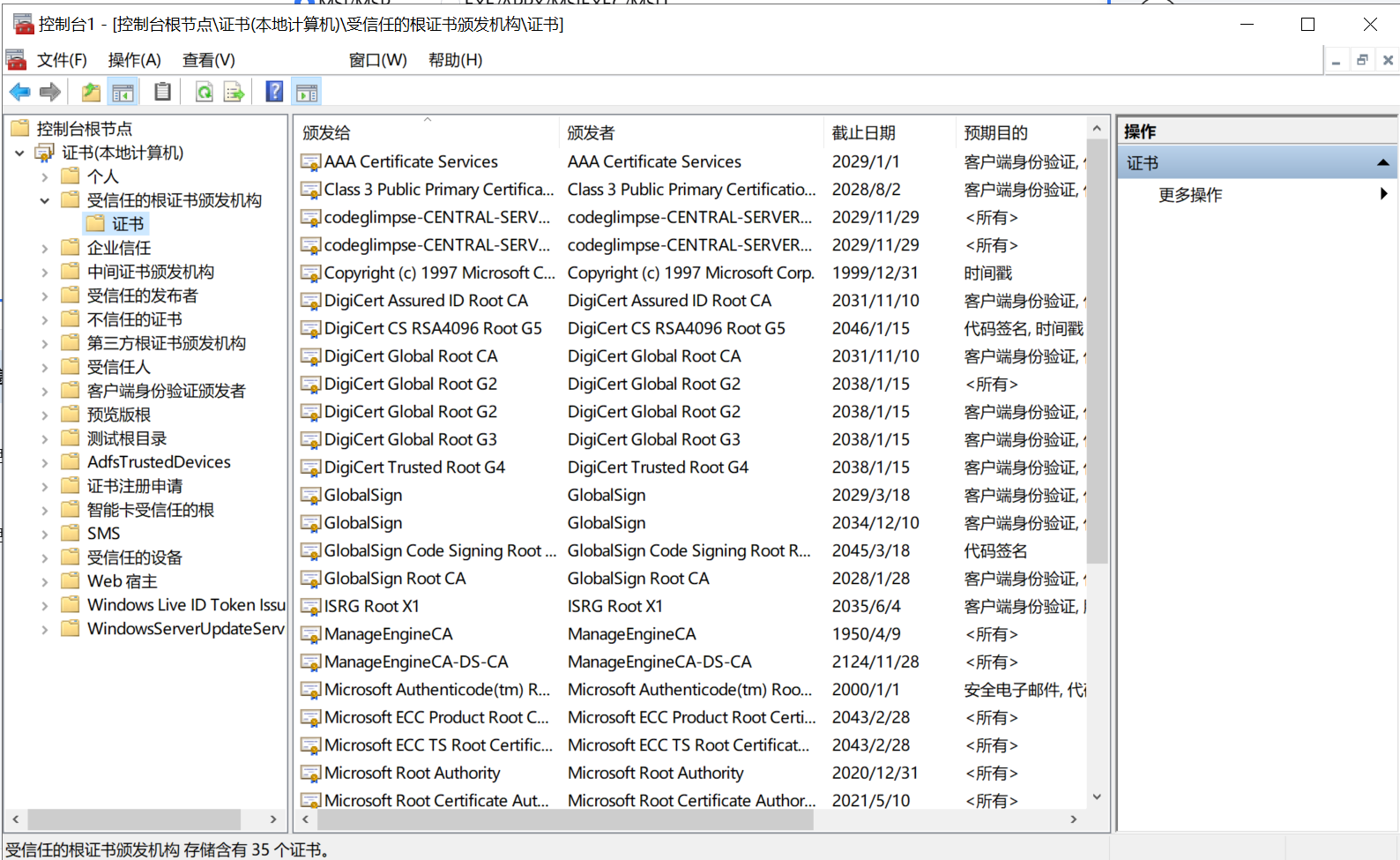Sort by the 颁发者 column header
1400x860 pixels.
tap(692, 132)
